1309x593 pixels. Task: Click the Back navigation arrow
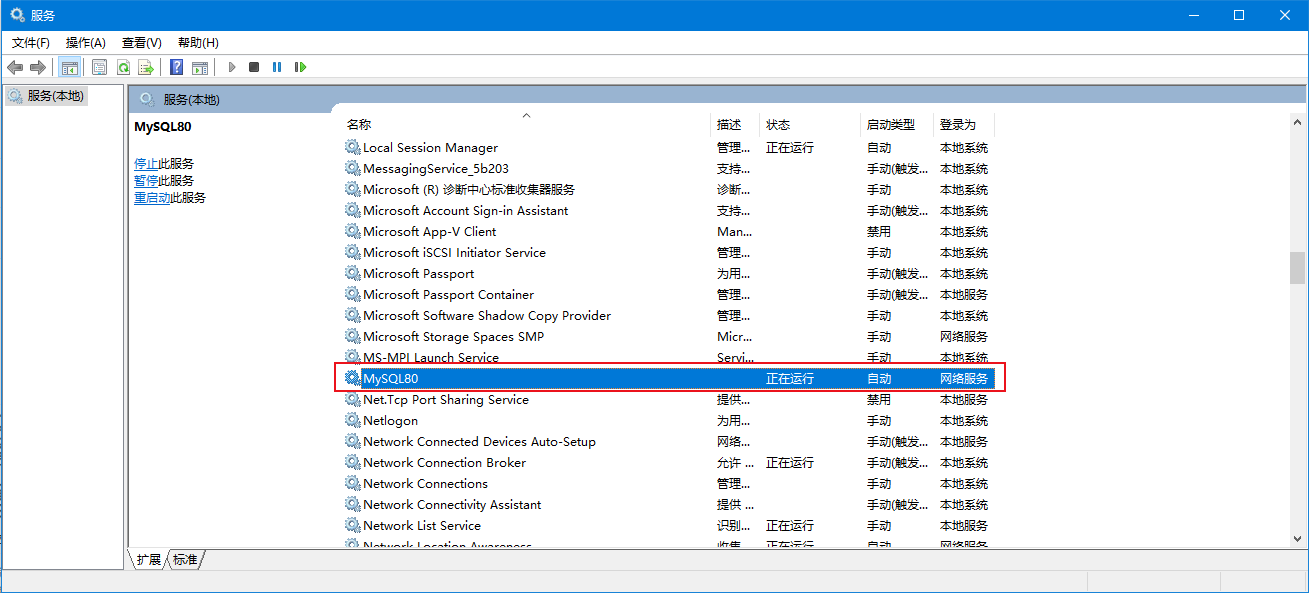[15, 67]
